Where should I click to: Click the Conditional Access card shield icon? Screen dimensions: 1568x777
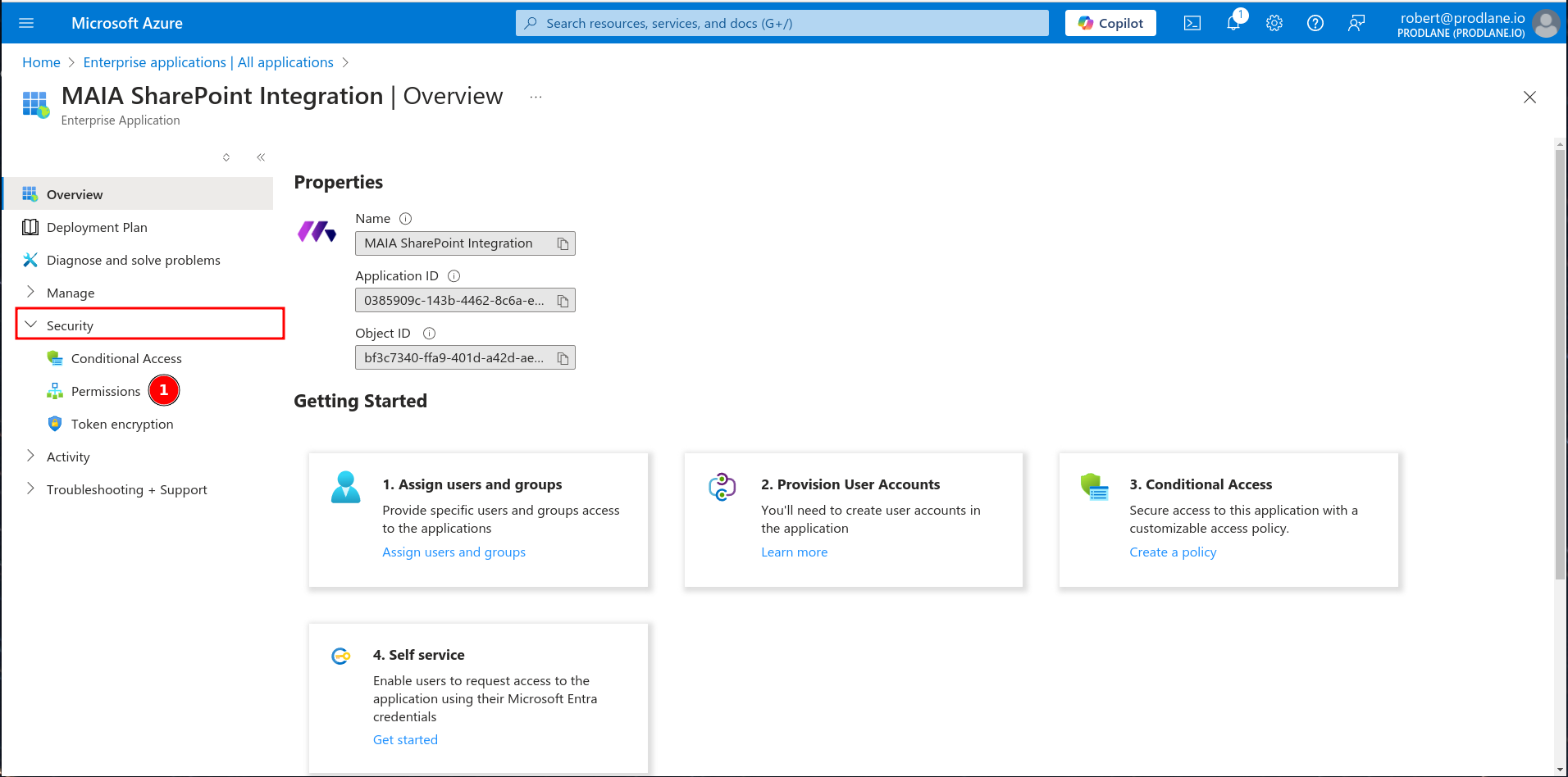(1095, 487)
